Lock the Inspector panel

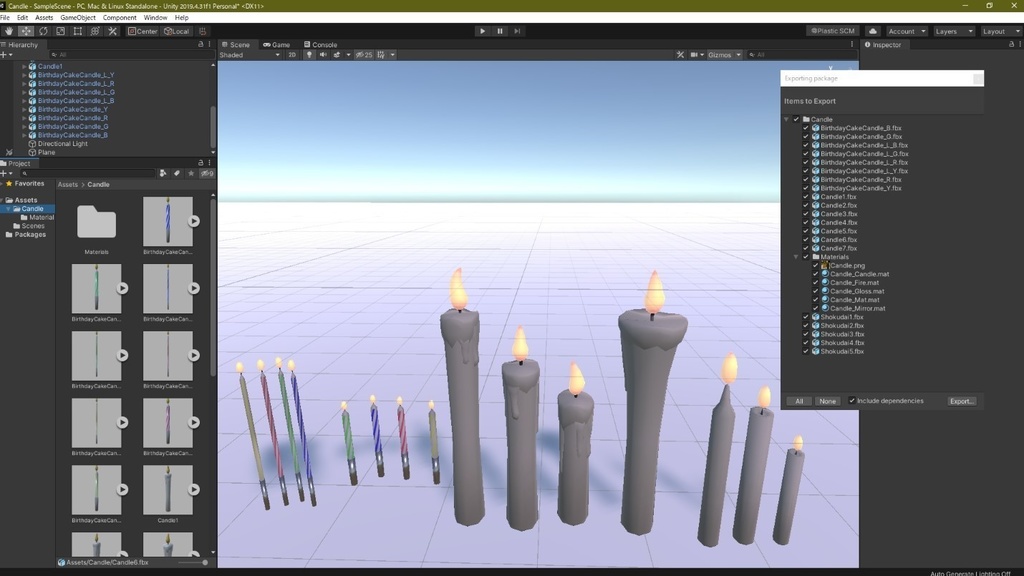click(x=1012, y=44)
